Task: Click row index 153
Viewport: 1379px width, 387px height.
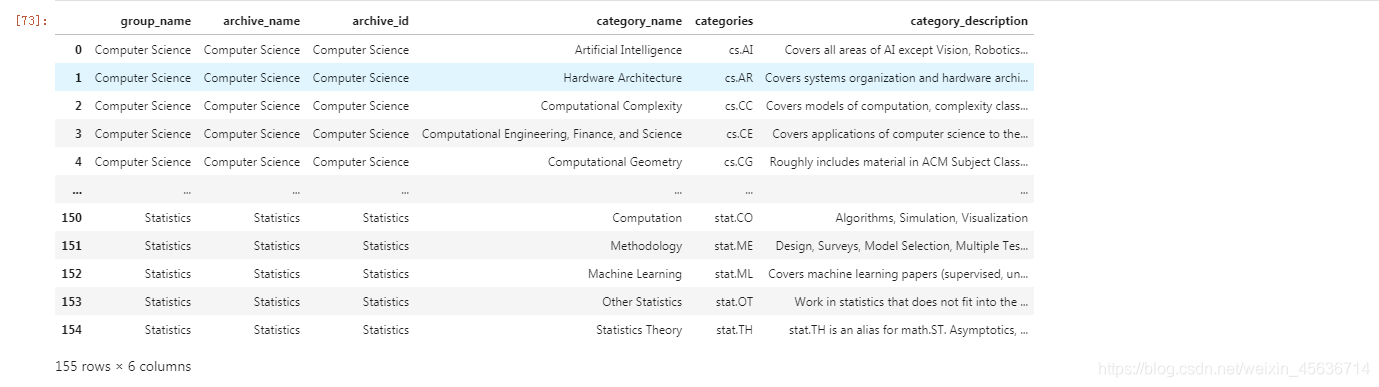Action: (x=72, y=302)
